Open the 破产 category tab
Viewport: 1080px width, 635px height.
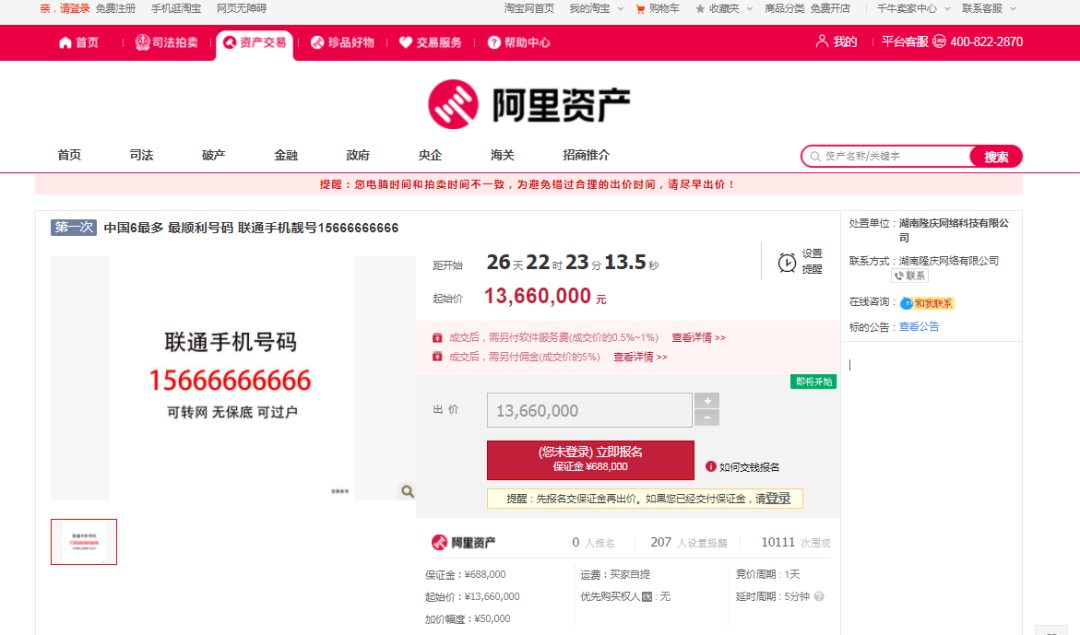pyautogui.click(x=214, y=155)
